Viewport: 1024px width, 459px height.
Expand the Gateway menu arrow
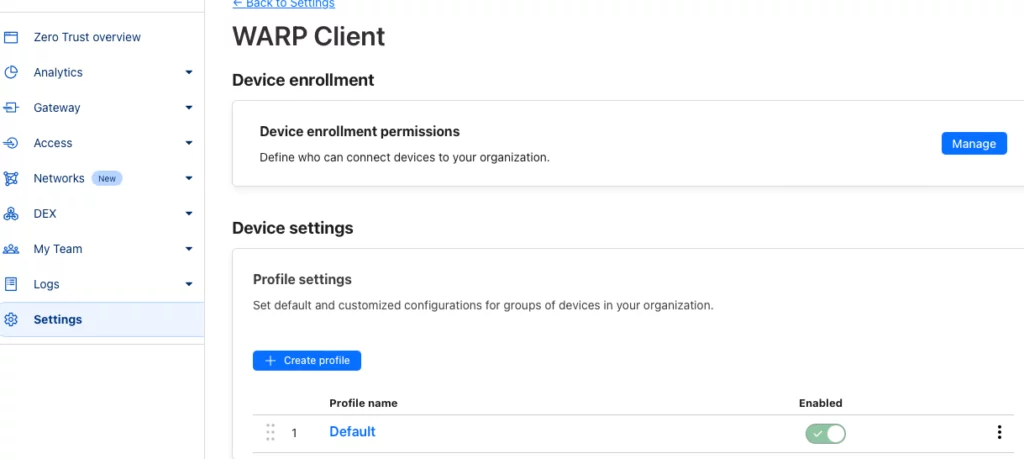[189, 108]
